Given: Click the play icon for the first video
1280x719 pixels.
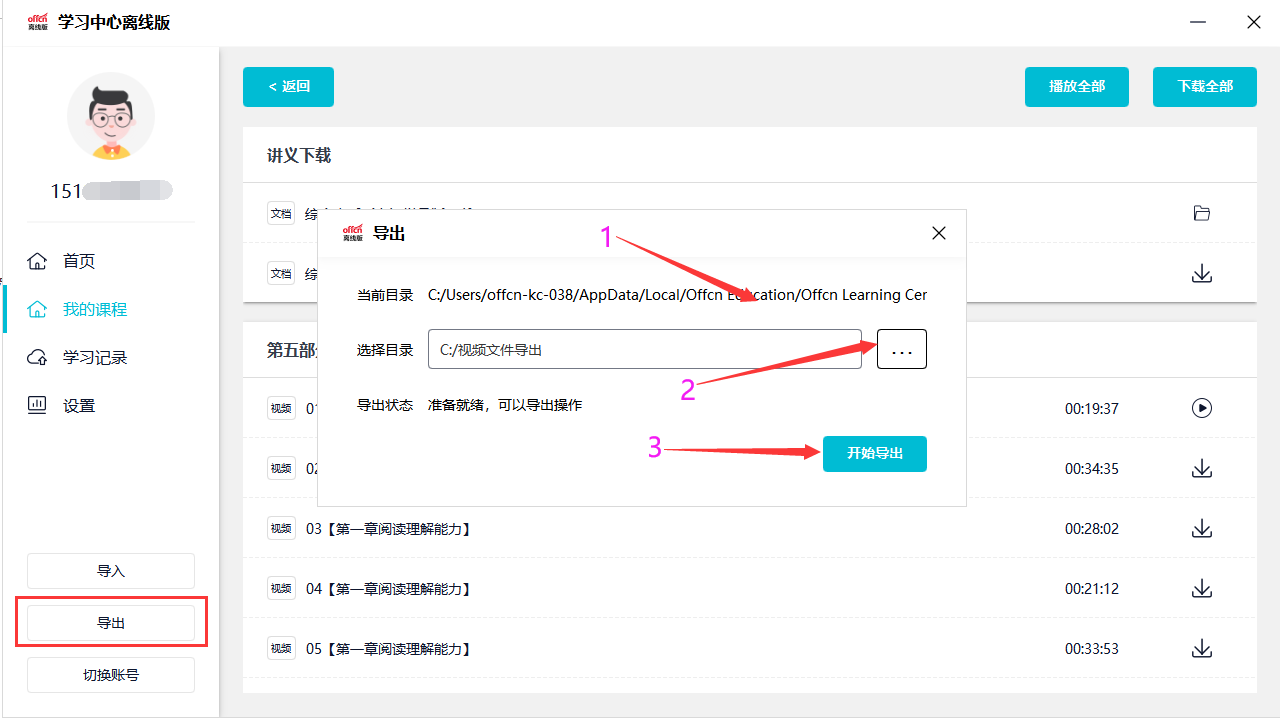Looking at the screenshot, I should point(1202,408).
